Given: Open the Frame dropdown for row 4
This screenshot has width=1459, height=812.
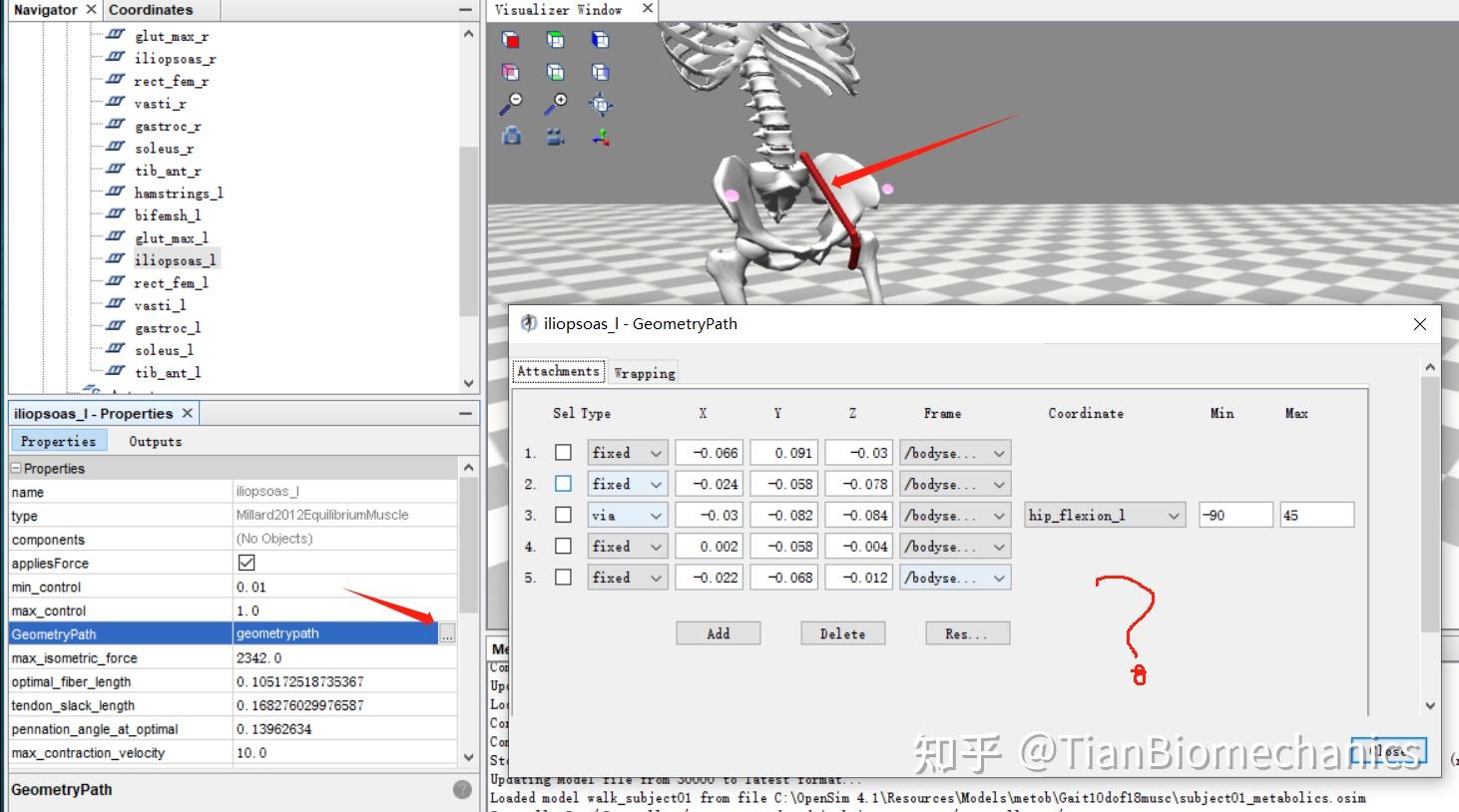Looking at the screenshot, I should click(954, 546).
